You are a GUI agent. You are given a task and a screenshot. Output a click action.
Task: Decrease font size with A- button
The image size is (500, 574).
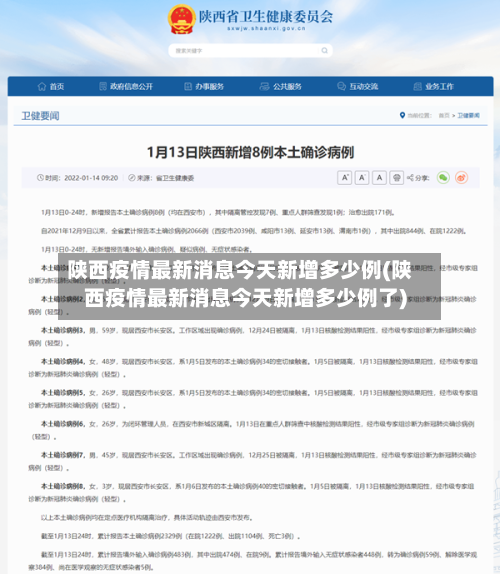[362, 178]
